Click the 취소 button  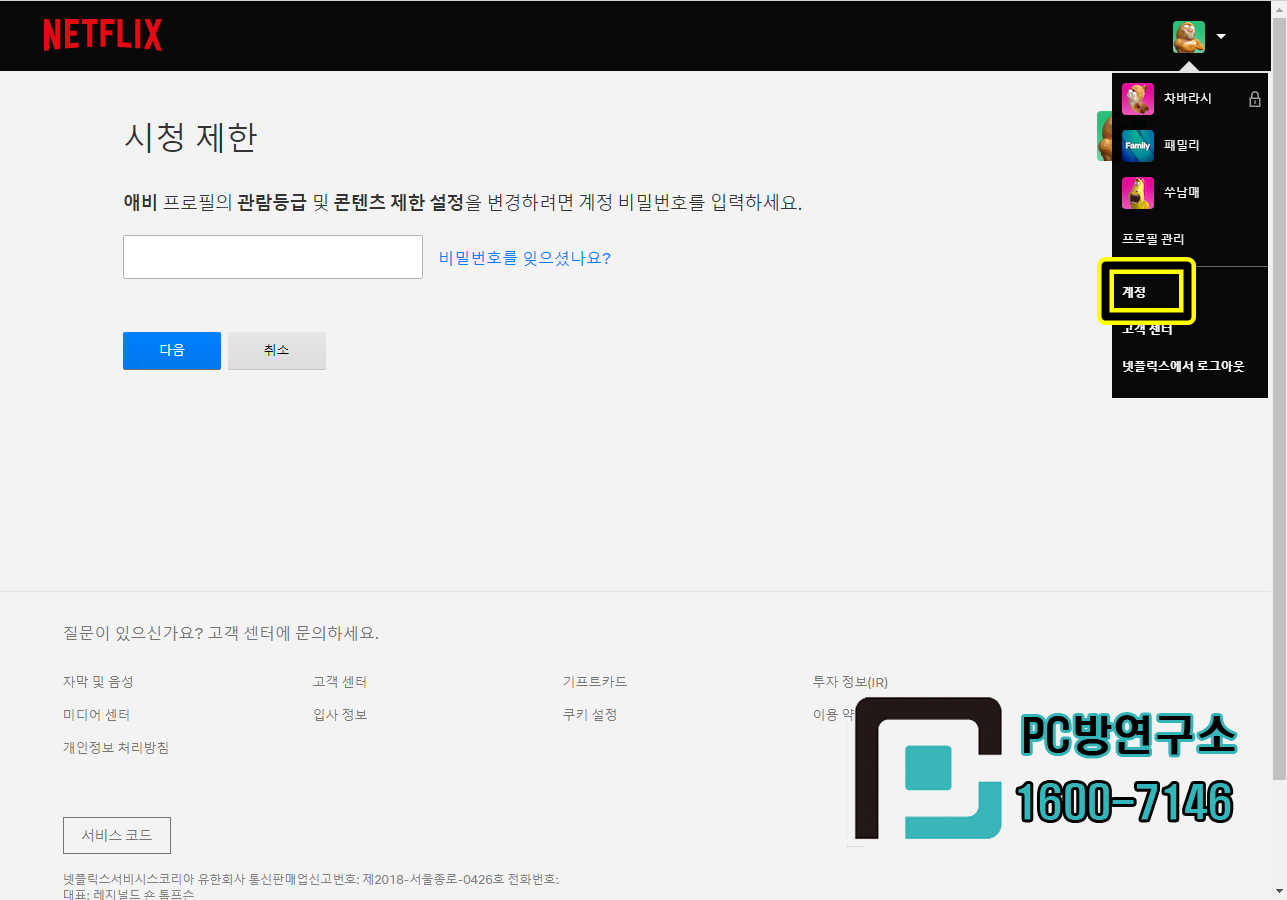point(277,351)
